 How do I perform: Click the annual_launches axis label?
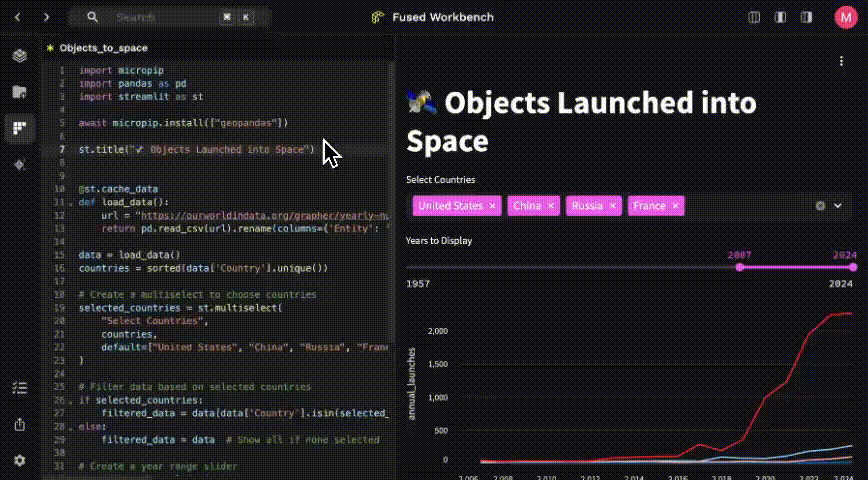click(x=412, y=384)
